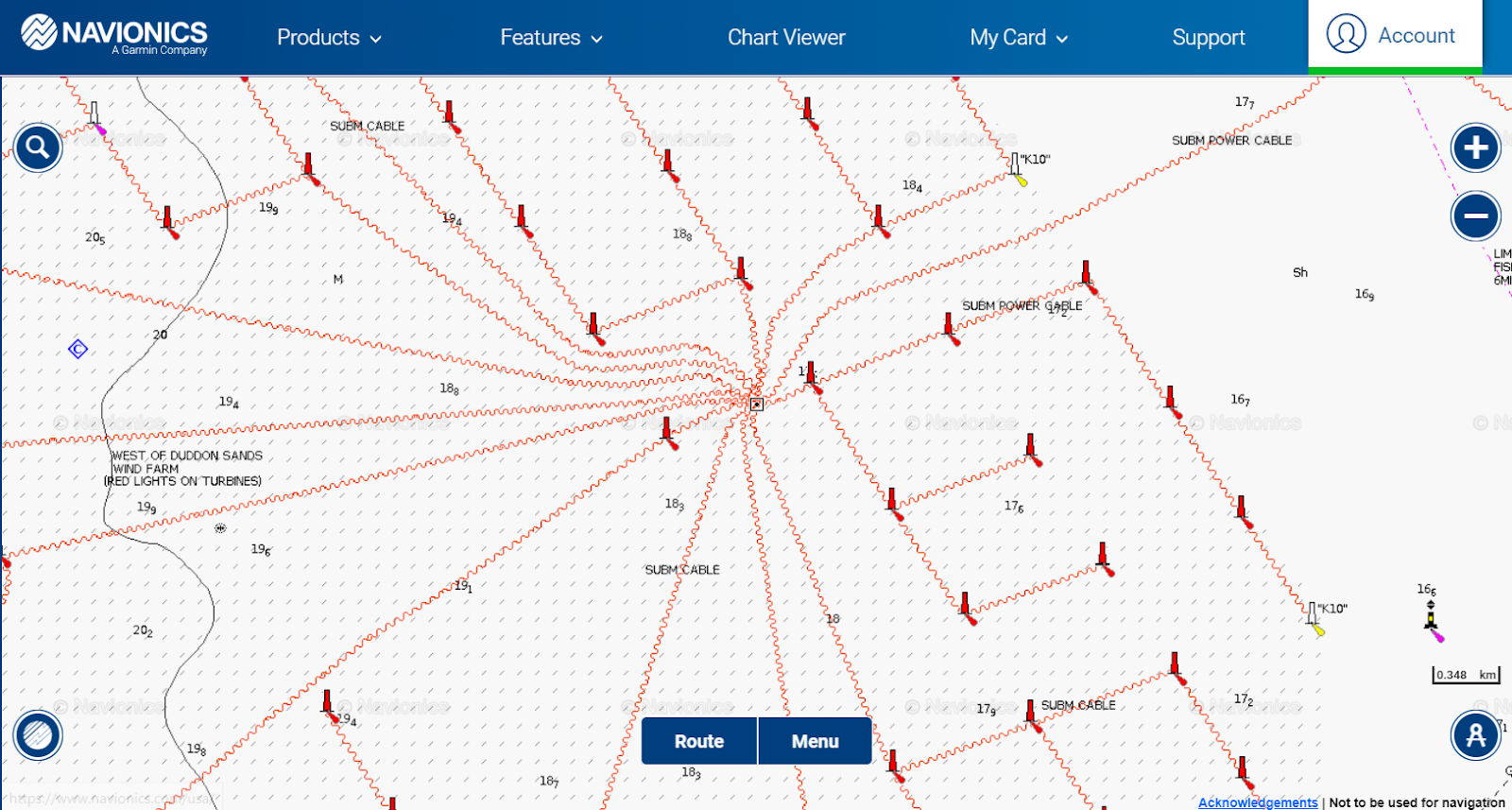Screen dimensions: 1512x810
Task: Click the 20 depth contour label
Action: (x=161, y=335)
